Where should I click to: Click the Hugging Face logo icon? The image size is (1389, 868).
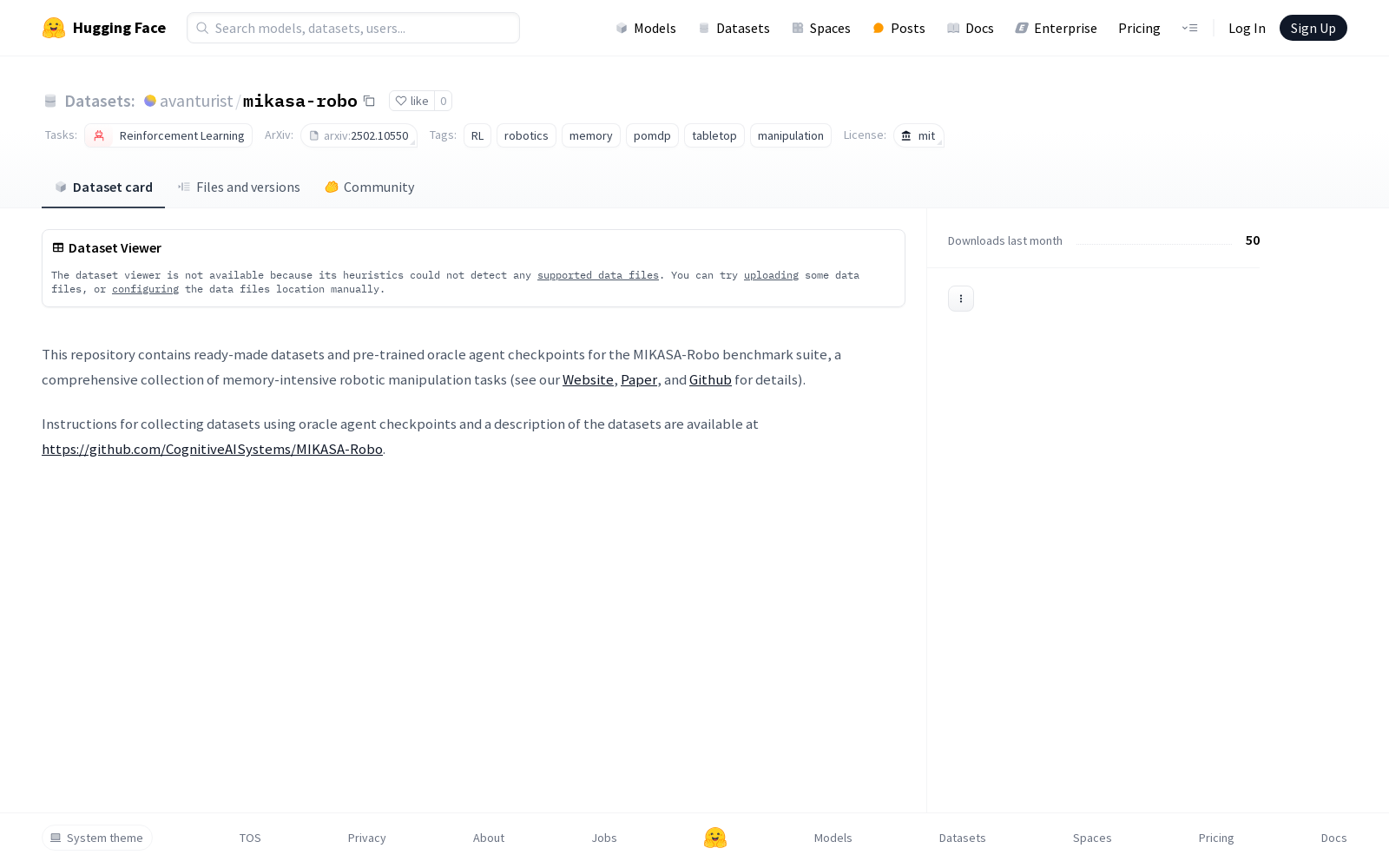coord(54,28)
